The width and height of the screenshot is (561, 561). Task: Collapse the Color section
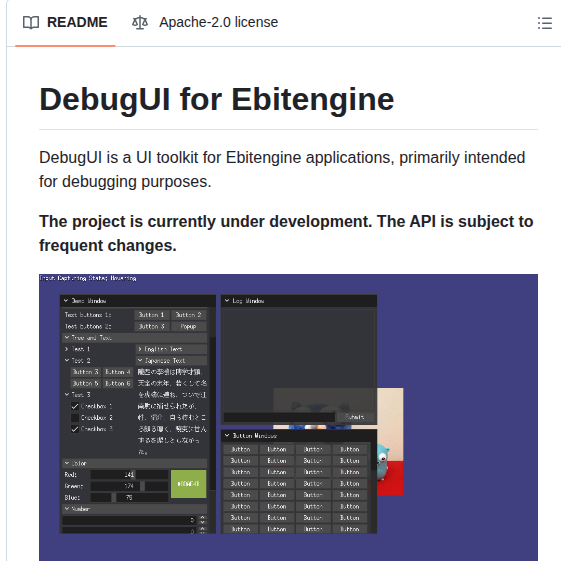135,463
